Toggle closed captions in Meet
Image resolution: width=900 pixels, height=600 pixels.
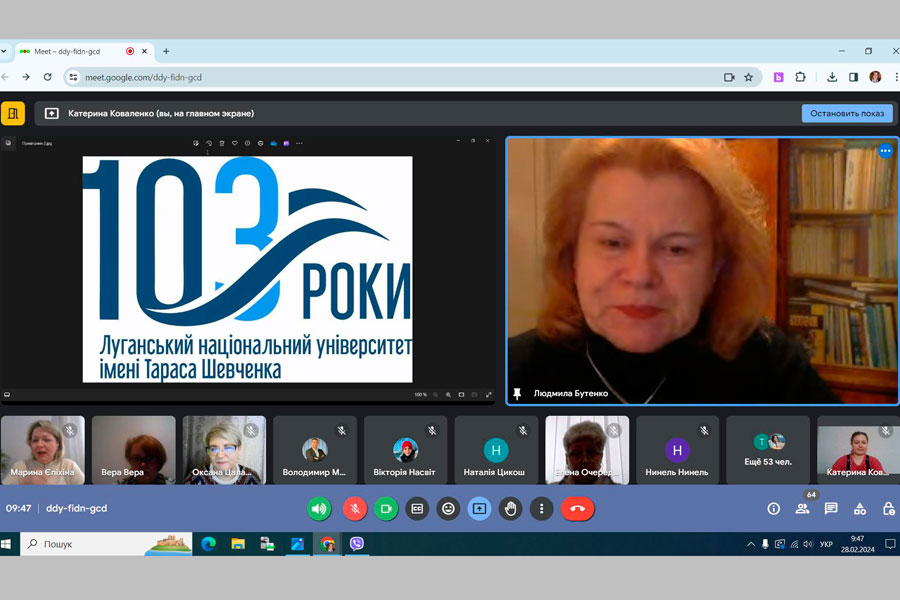click(x=417, y=509)
